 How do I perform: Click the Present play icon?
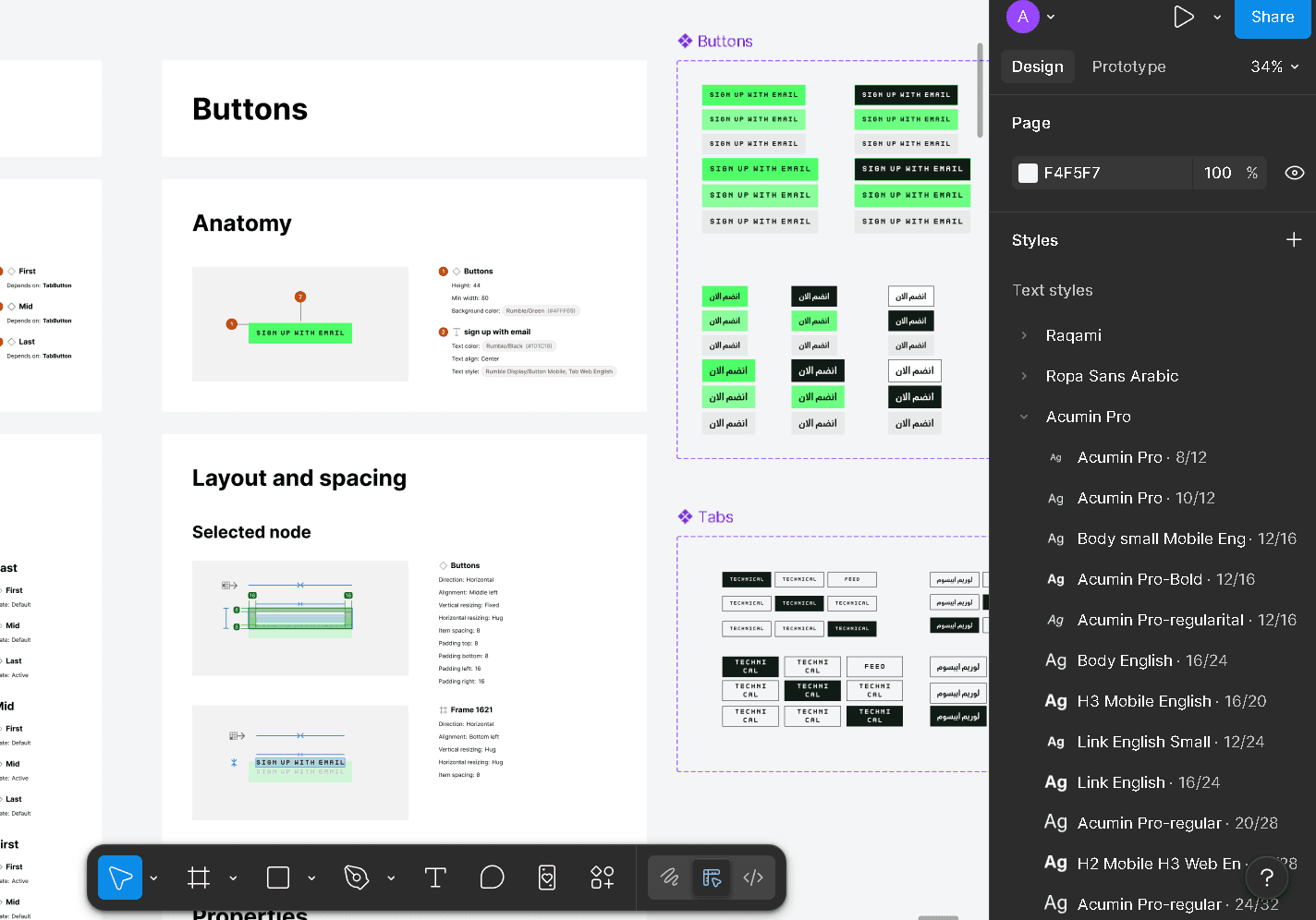(x=1184, y=17)
